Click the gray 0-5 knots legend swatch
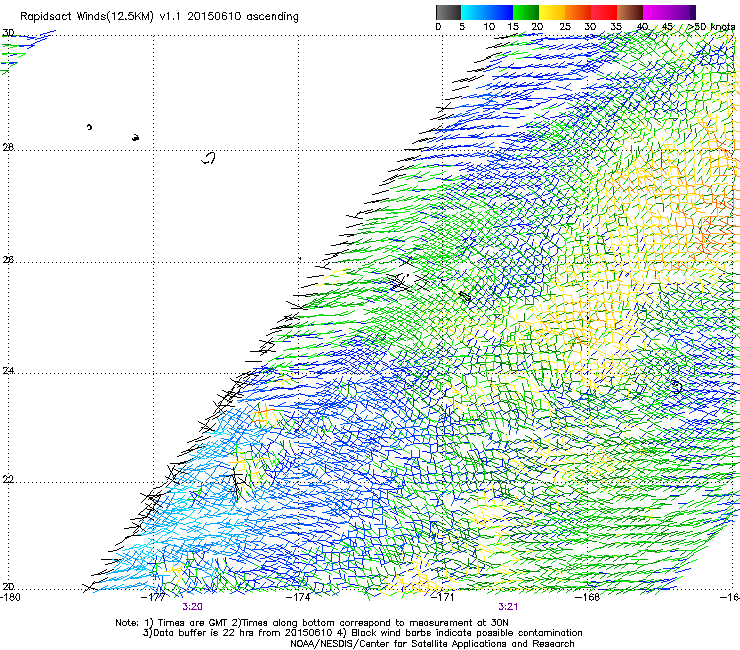Viewport: 740px width, 650px height. [x=448, y=12]
